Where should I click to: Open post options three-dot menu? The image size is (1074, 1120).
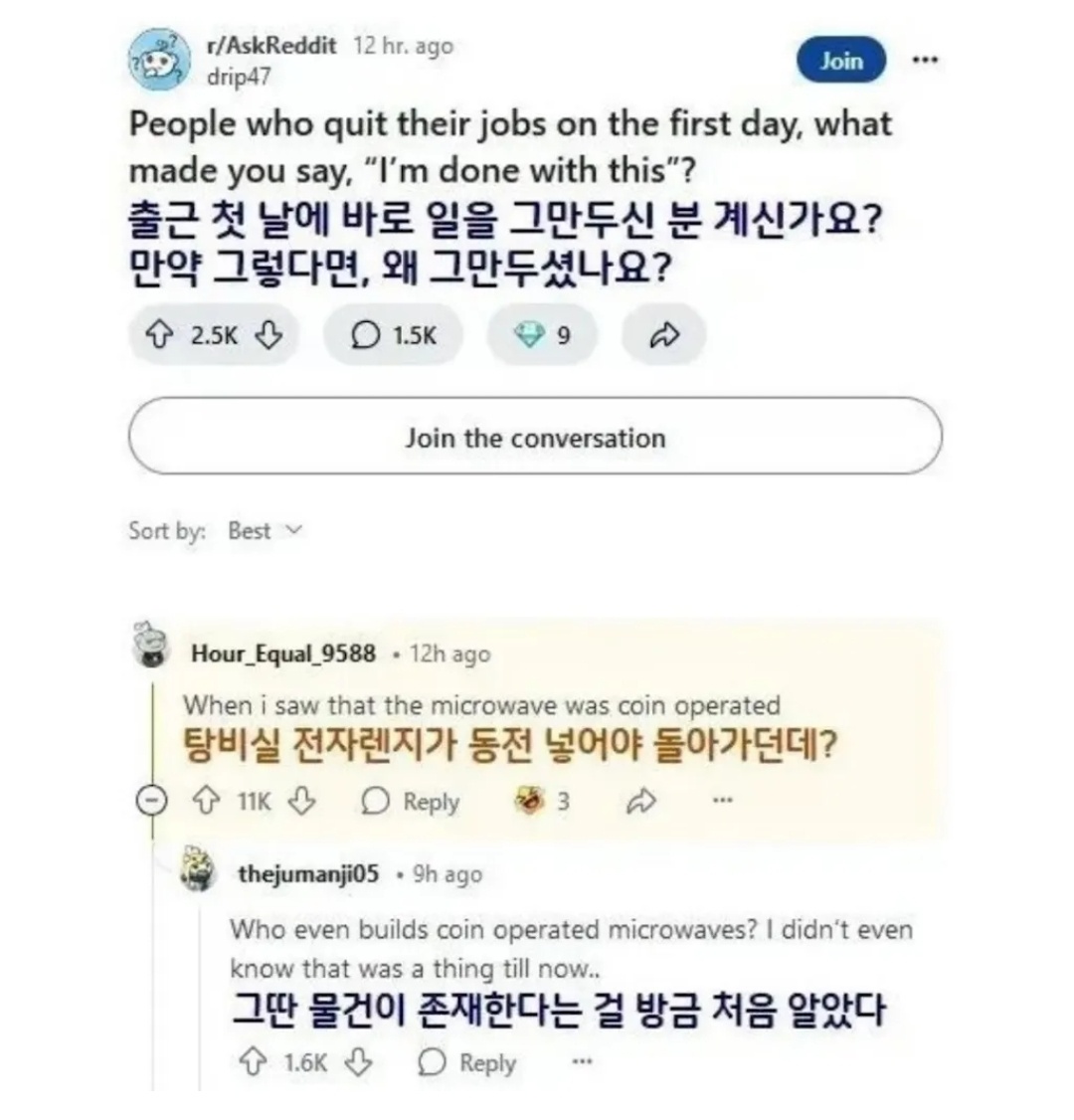pyautogui.click(x=925, y=60)
